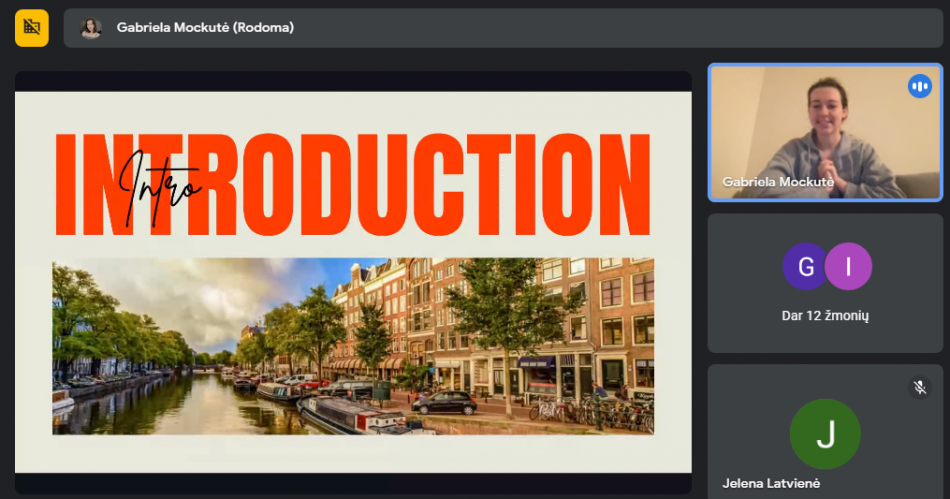Click the cursive 'Intro' text on the slide
Image resolution: width=950 pixels, height=499 pixels.
[159, 189]
